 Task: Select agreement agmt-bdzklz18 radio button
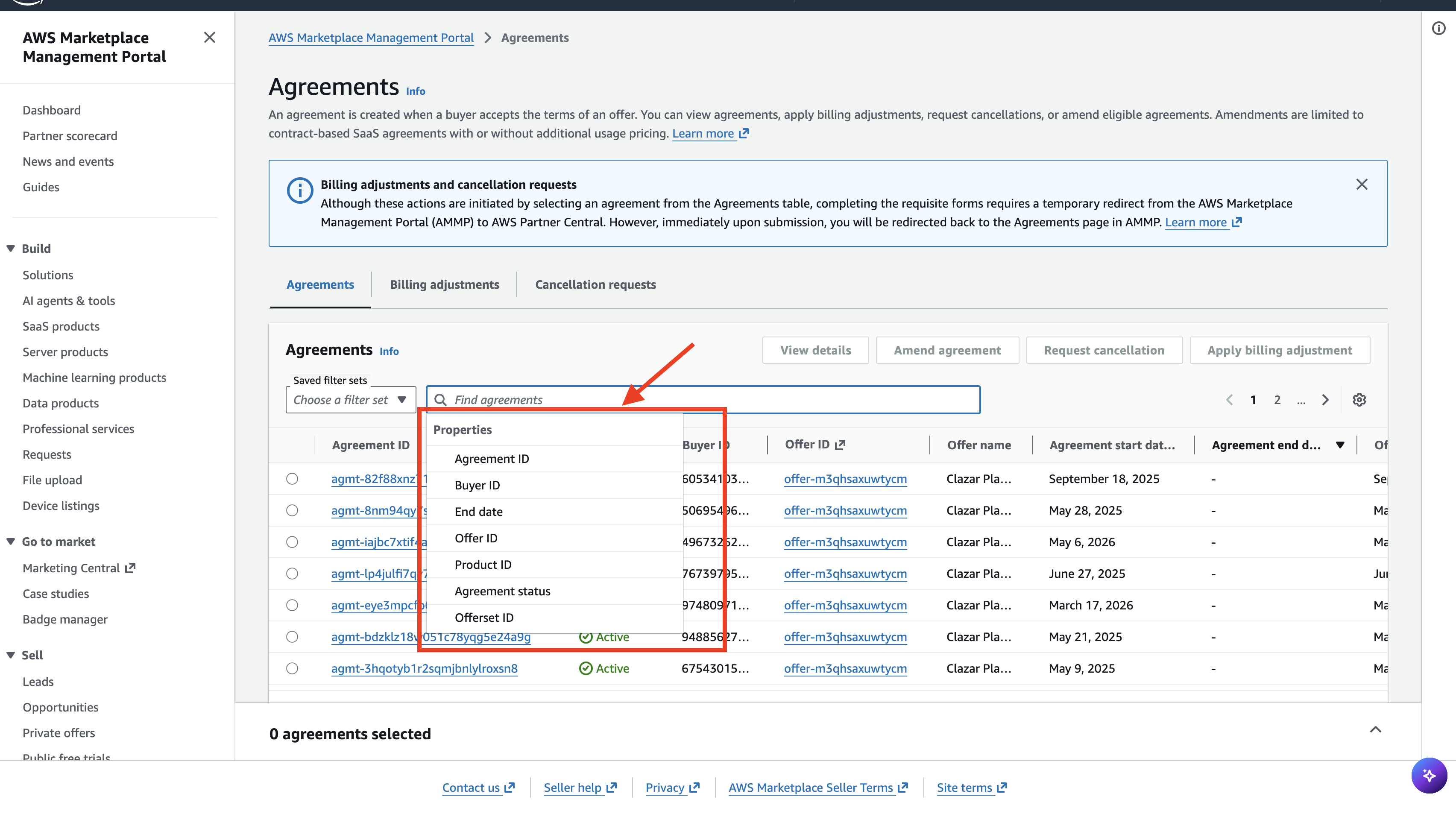point(292,637)
